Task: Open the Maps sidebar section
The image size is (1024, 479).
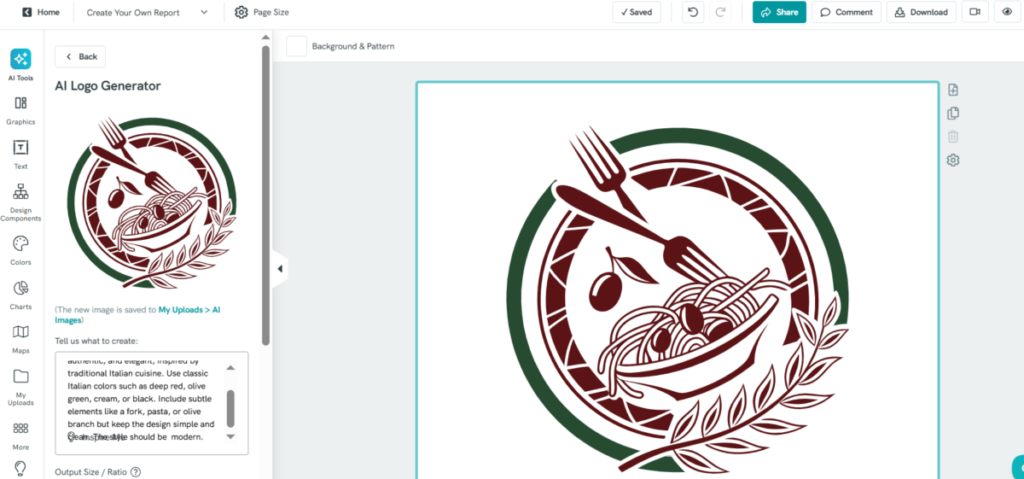Action: coord(20,337)
